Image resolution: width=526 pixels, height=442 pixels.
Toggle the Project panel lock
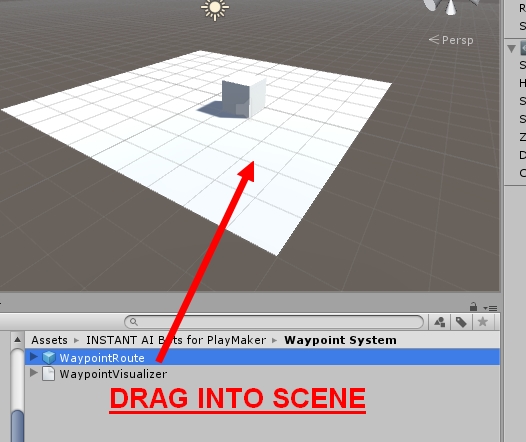[473, 306]
